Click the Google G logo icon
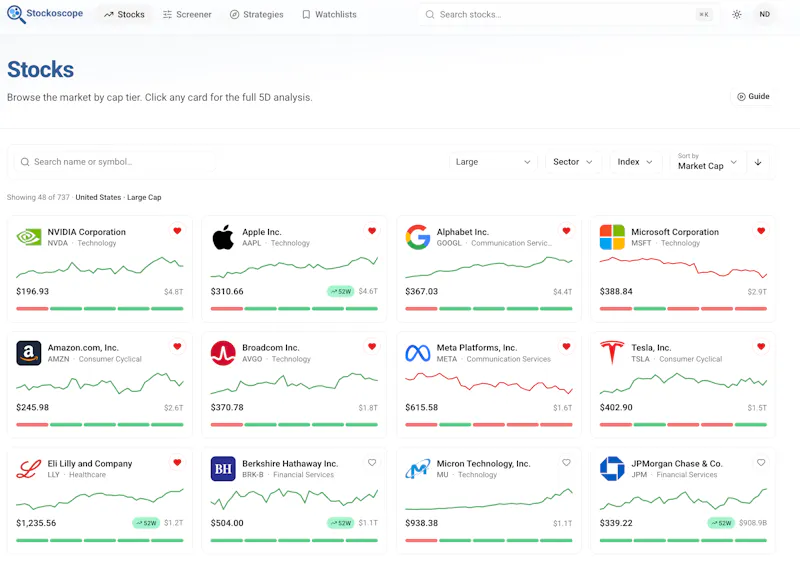The height and width of the screenshot is (563, 800). [x=418, y=237]
